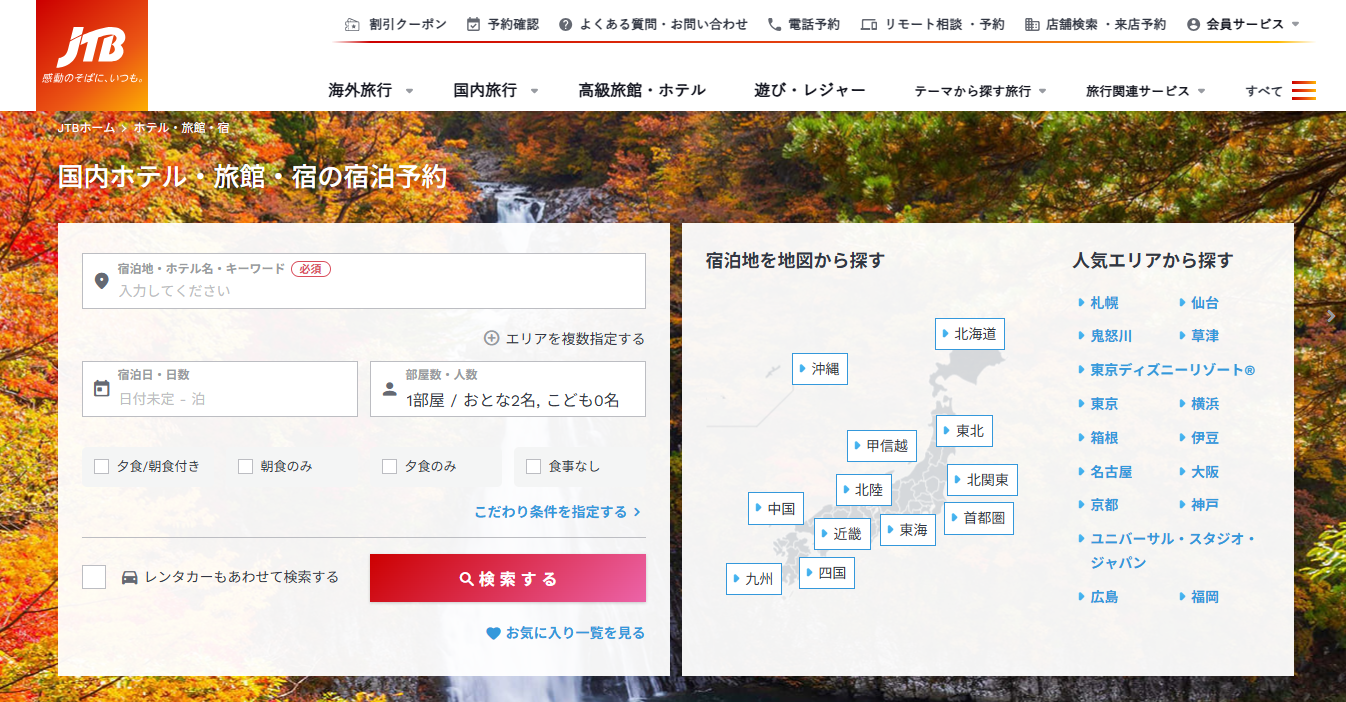The width and height of the screenshot is (1346, 702).
Task: Open the すべて hamburger menu icon
Action: 1303,90
